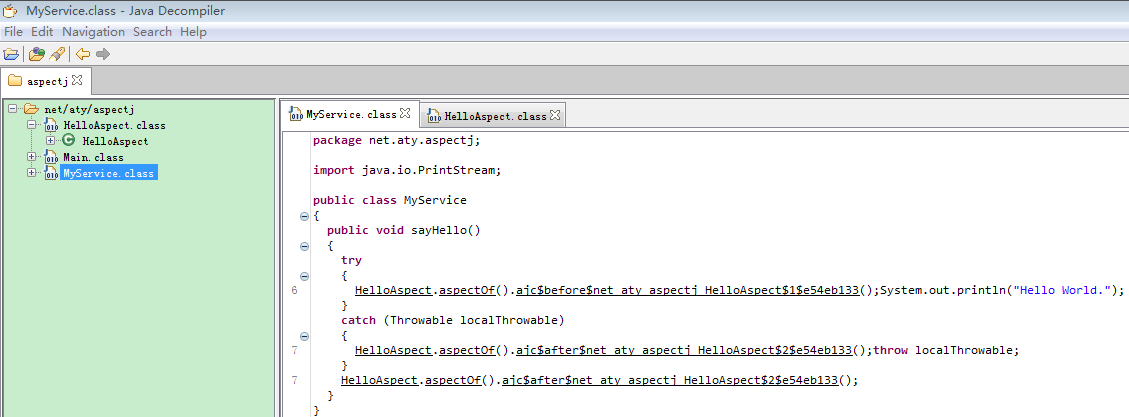The image size is (1129, 417).
Task: Collapse the try block fold marker
Action: 304,276
